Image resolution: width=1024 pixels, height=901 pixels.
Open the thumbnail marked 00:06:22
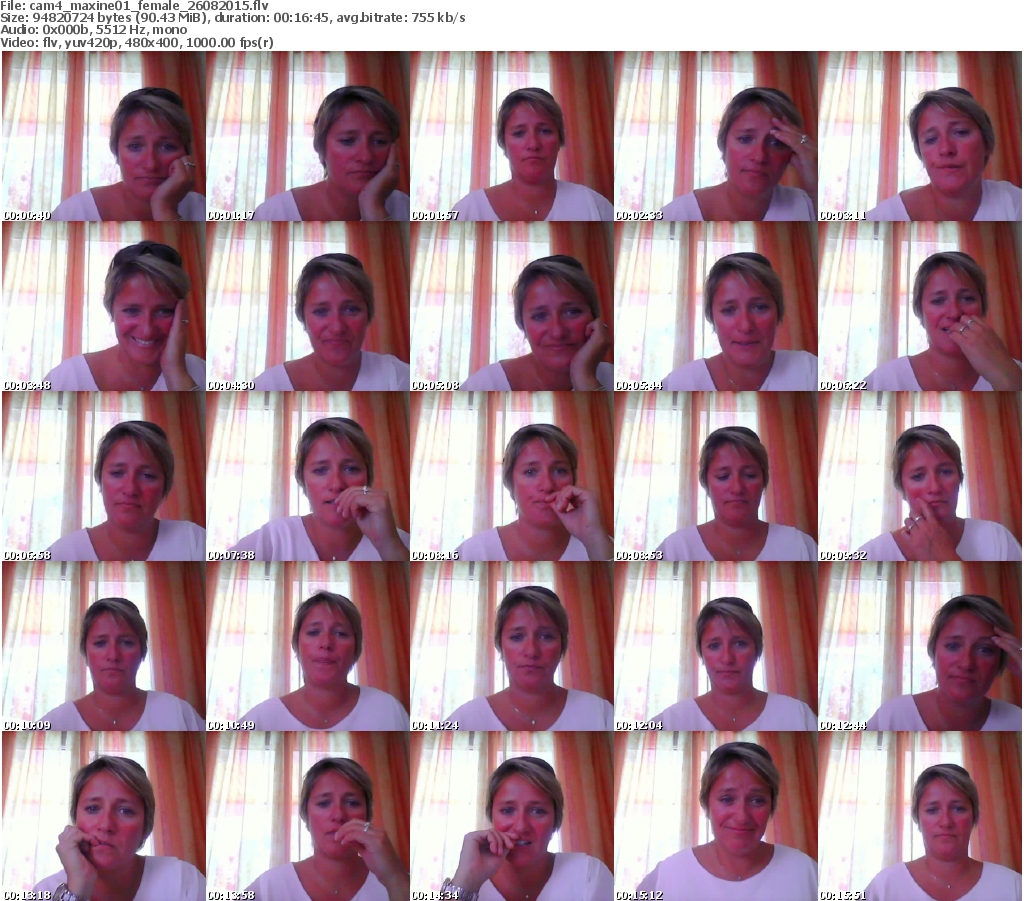point(920,306)
